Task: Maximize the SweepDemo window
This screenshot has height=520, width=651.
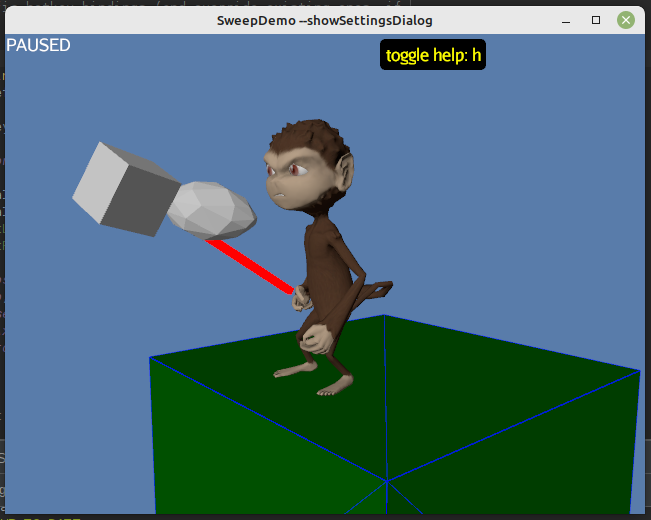Action: (596, 20)
